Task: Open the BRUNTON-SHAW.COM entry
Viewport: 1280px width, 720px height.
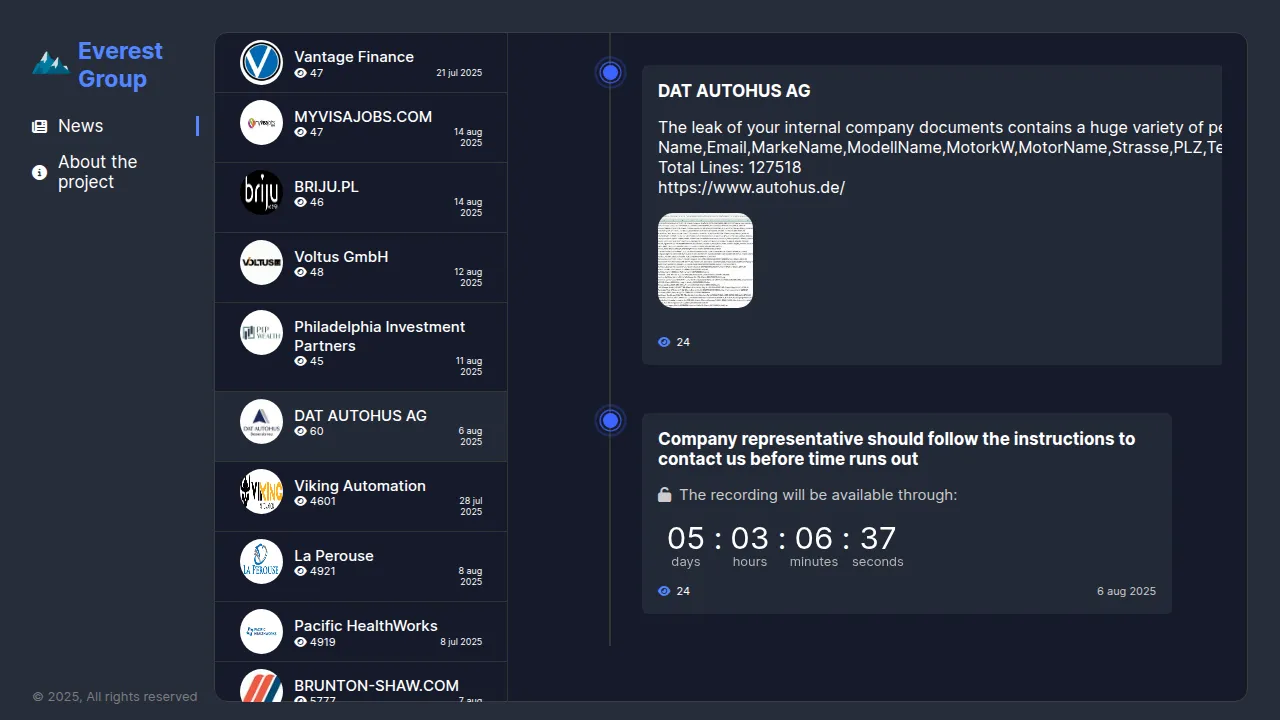Action: tap(376, 686)
